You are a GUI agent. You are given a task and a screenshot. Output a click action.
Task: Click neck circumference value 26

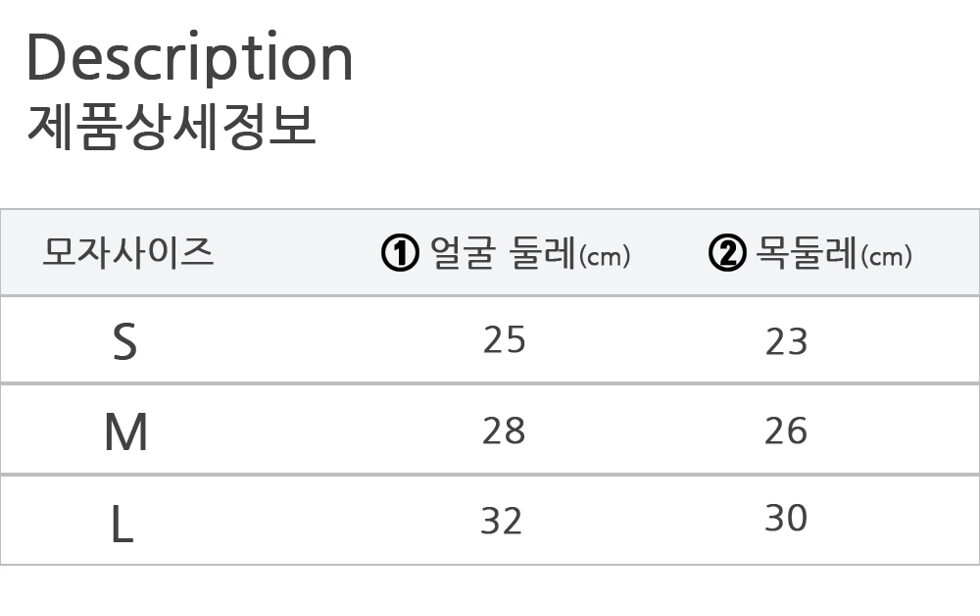[786, 430]
